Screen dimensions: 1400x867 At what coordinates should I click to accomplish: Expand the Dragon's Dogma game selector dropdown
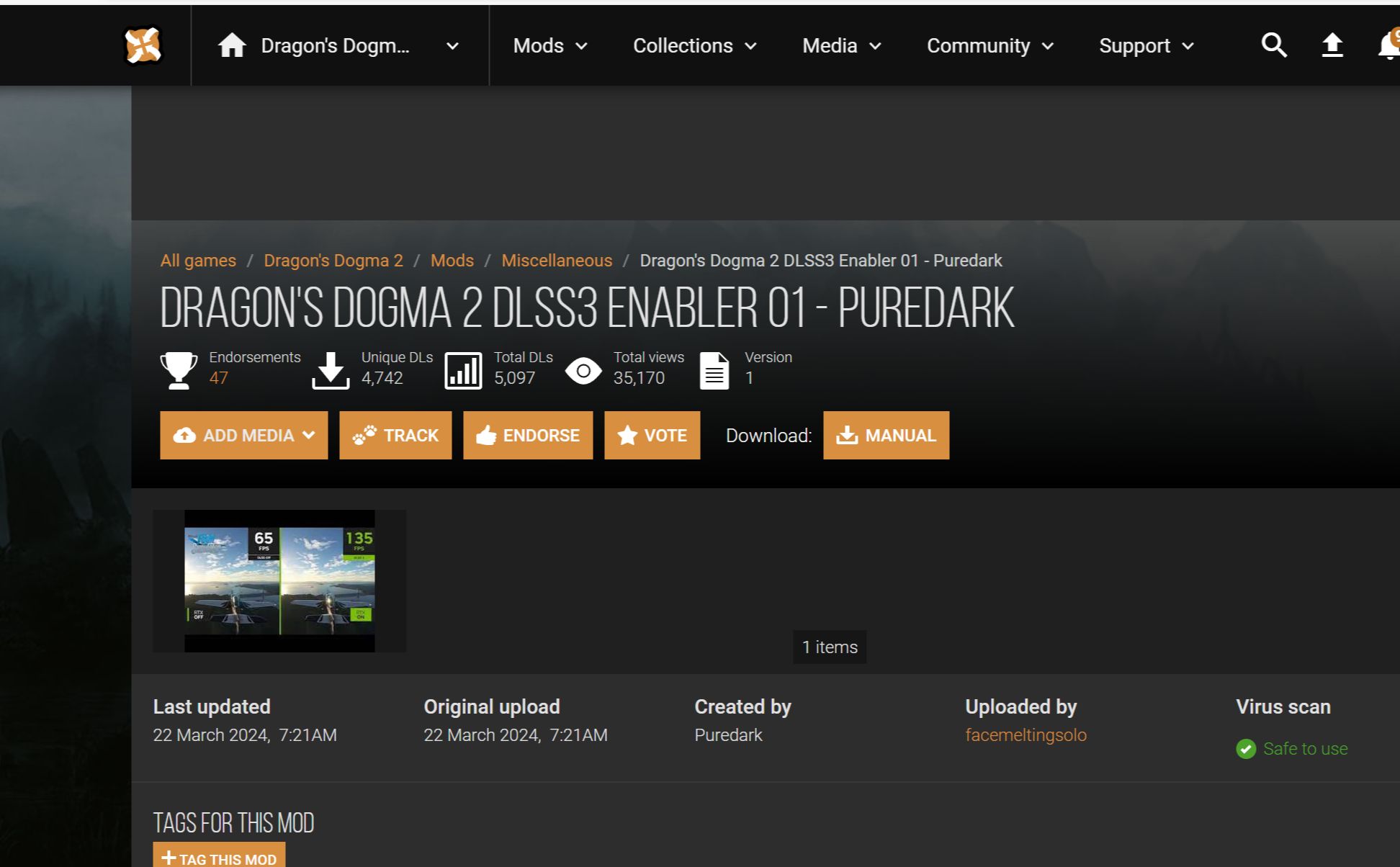pos(452,46)
